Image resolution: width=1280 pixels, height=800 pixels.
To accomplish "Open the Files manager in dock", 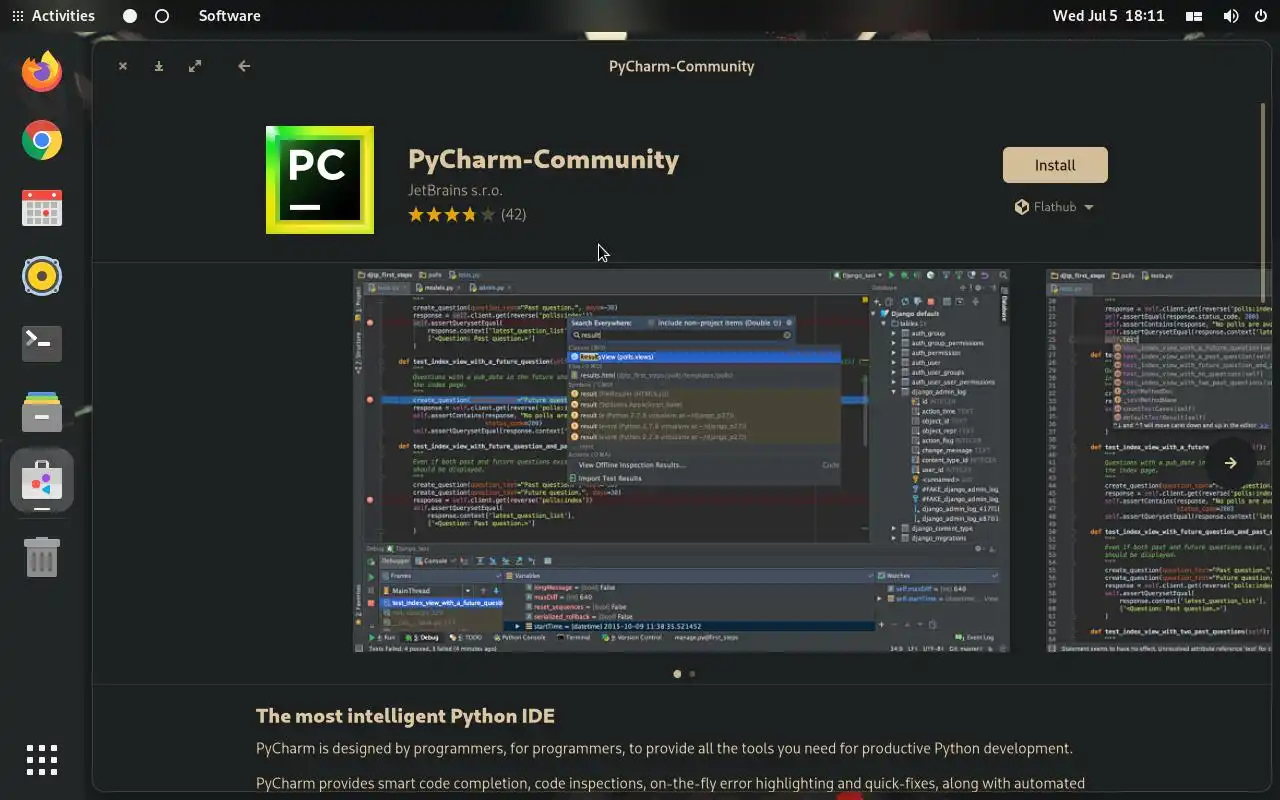I will [x=41, y=412].
